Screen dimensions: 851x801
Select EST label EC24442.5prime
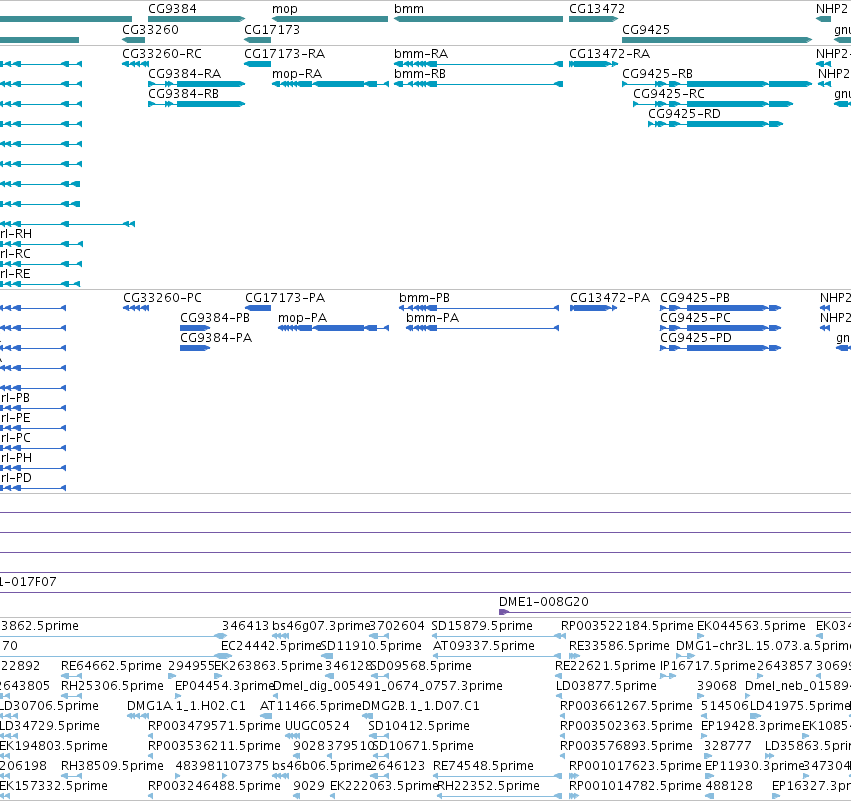click(271, 646)
